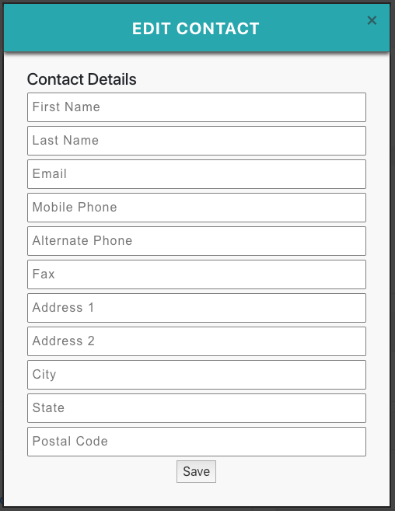The height and width of the screenshot is (511, 395).
Task: Place cursor in the email address box
Action: click(196, 174)
